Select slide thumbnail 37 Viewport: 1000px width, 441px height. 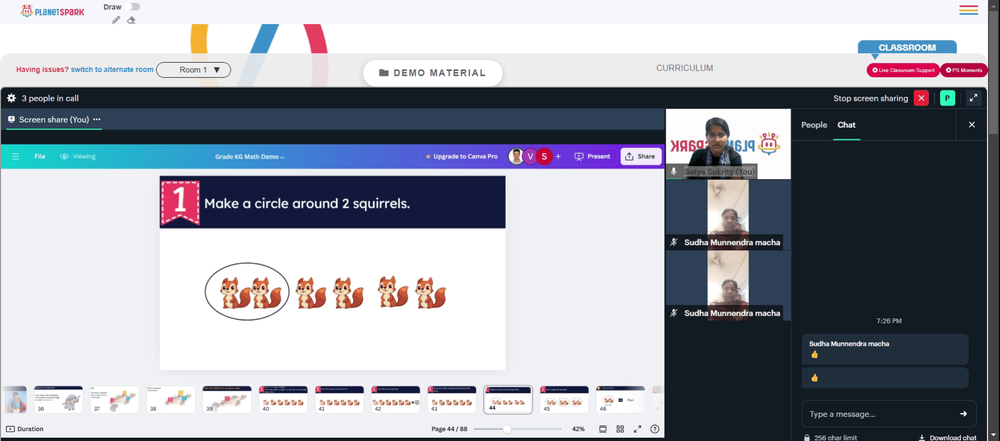[114, 400]
